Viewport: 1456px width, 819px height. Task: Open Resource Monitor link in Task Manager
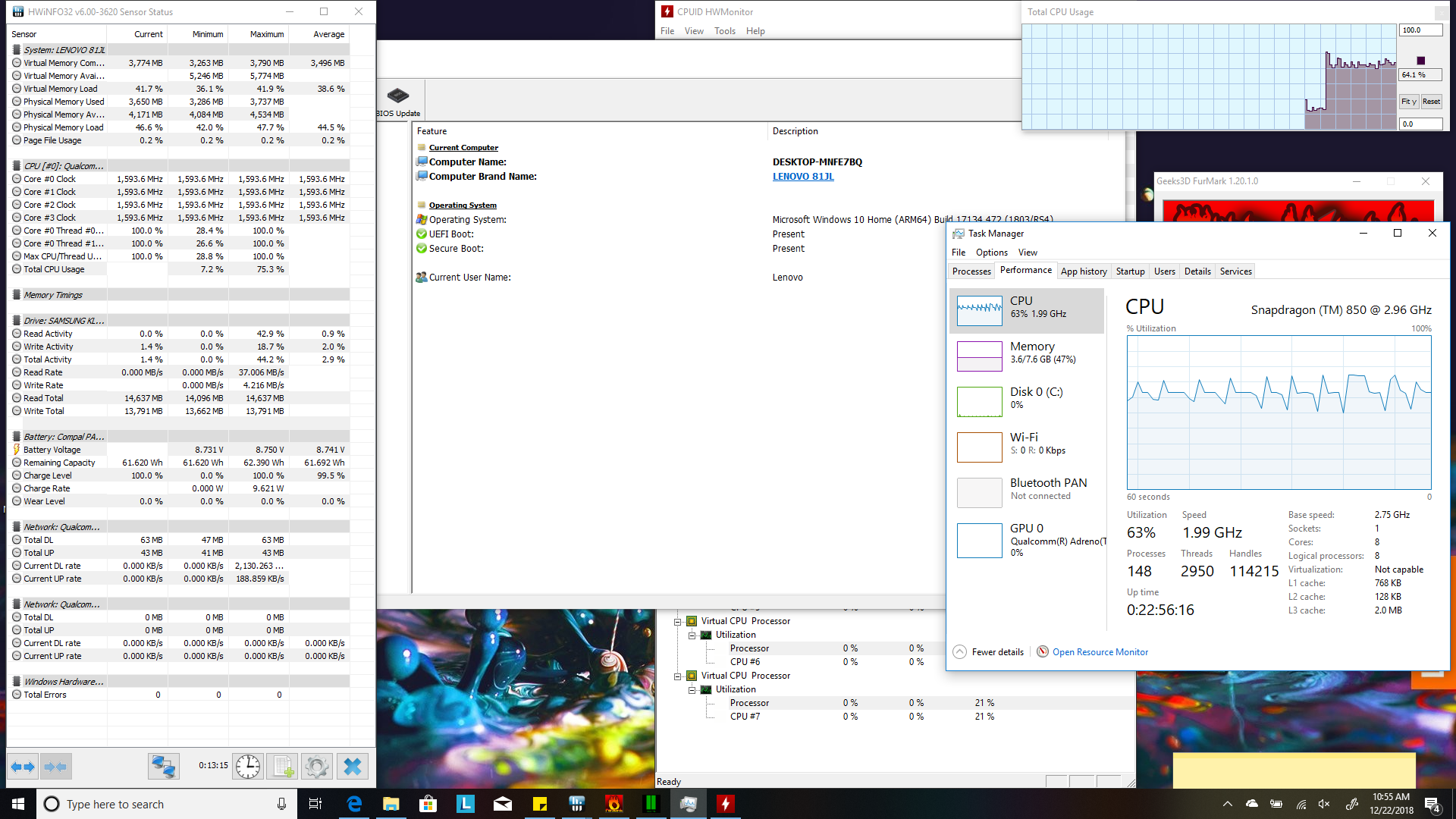point(1100,652)
